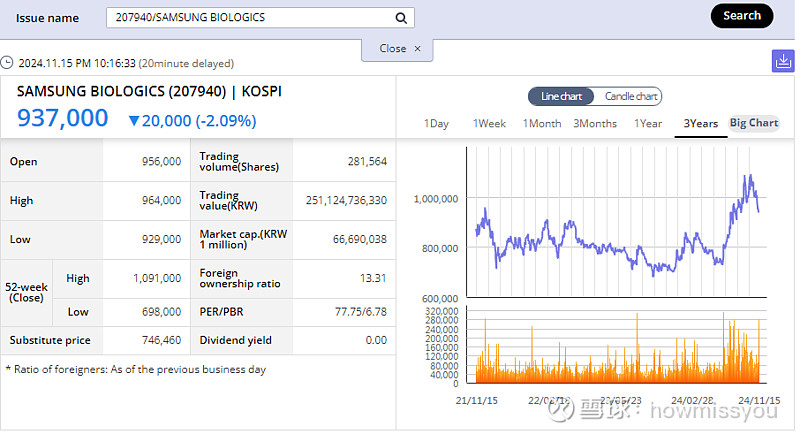Viewport: 800px width, 434px height.
Task: Click the SAMSUNG BIOLOGICS (207940) | KOSPI heading
Action: pos(149,91)
